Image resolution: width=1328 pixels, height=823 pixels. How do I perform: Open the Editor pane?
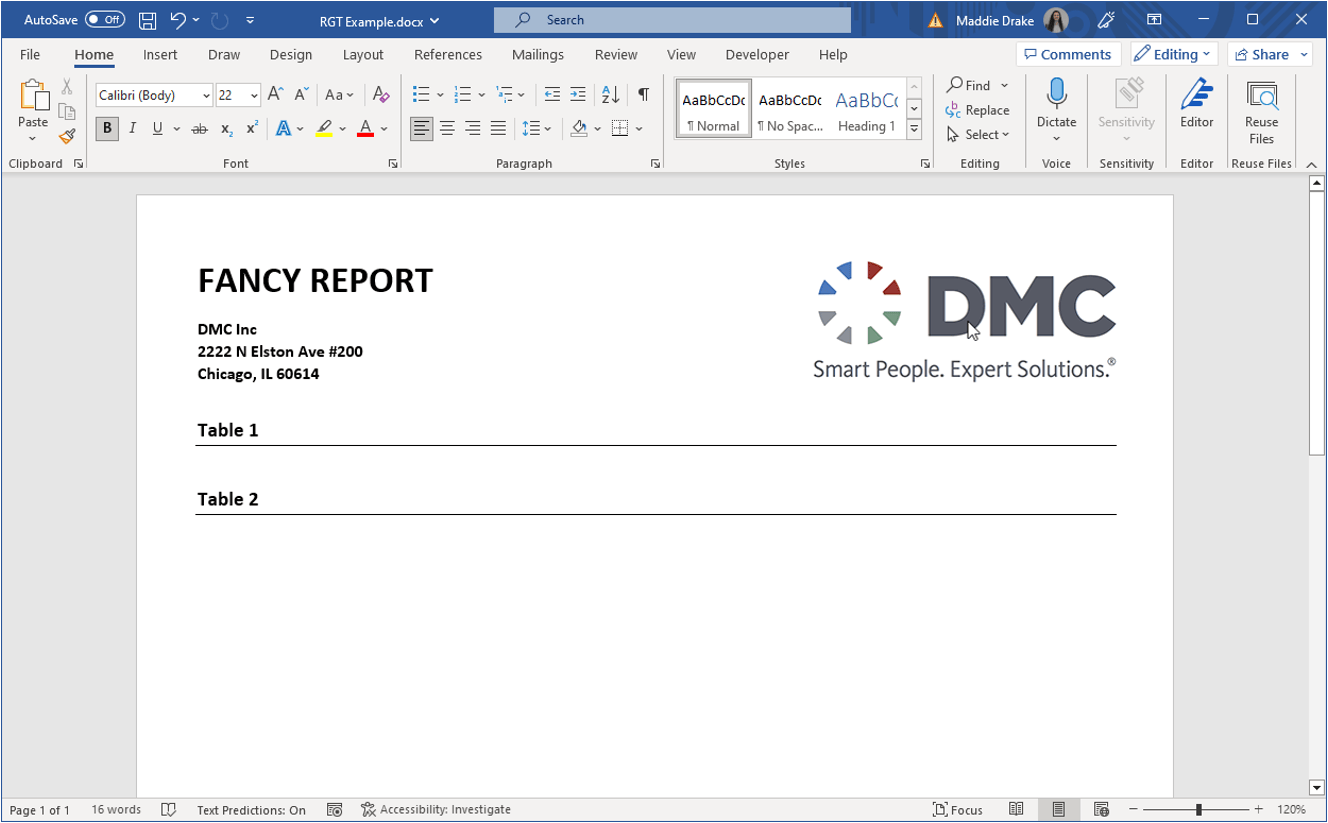(1197, 105)
